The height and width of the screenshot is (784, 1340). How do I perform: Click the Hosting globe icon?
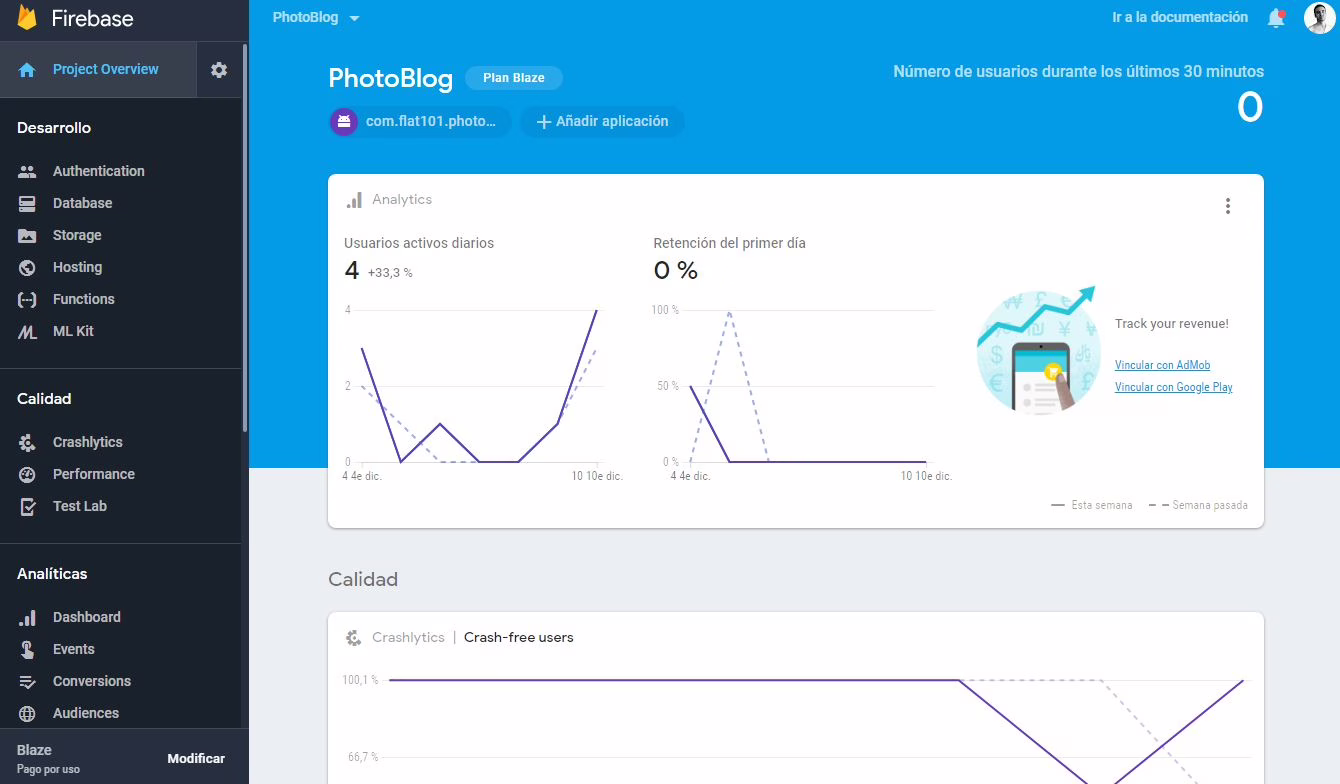(x=28, y=268)
